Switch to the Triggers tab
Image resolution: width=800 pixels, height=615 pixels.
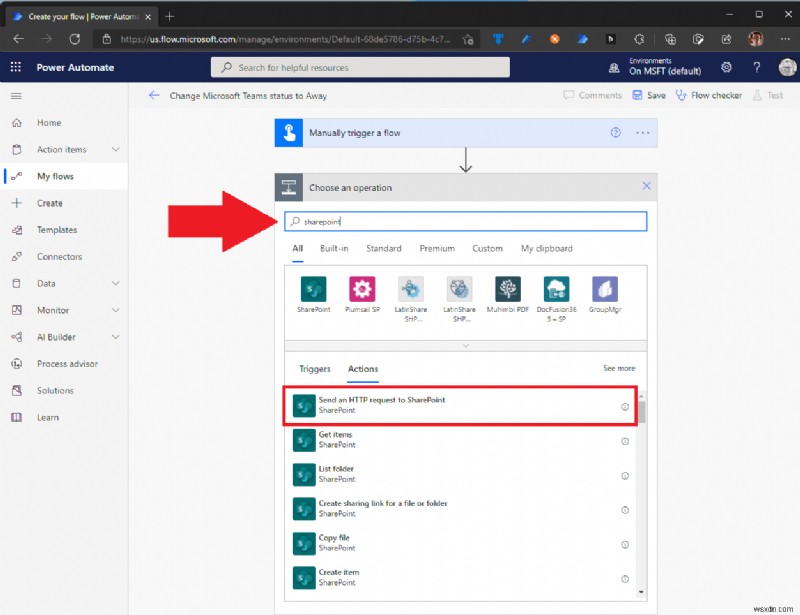coord(314,368)
